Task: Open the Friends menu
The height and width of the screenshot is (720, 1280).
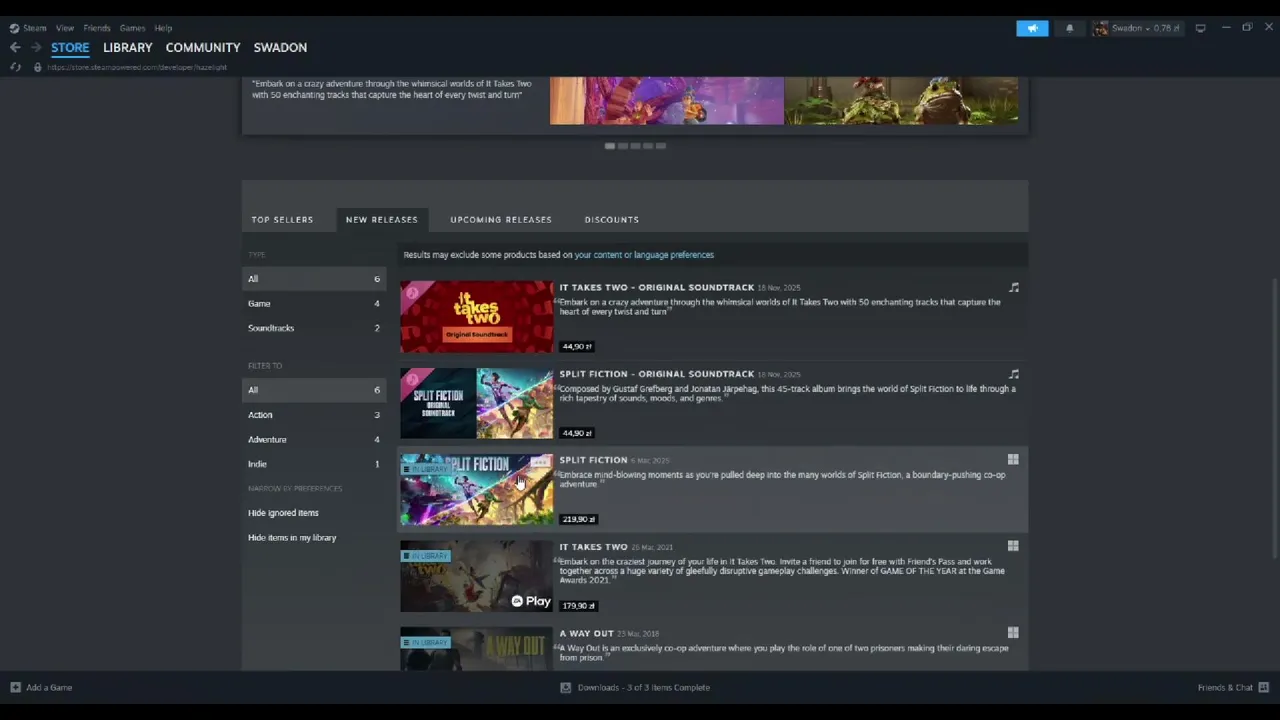Action: (x=97, y=28)
